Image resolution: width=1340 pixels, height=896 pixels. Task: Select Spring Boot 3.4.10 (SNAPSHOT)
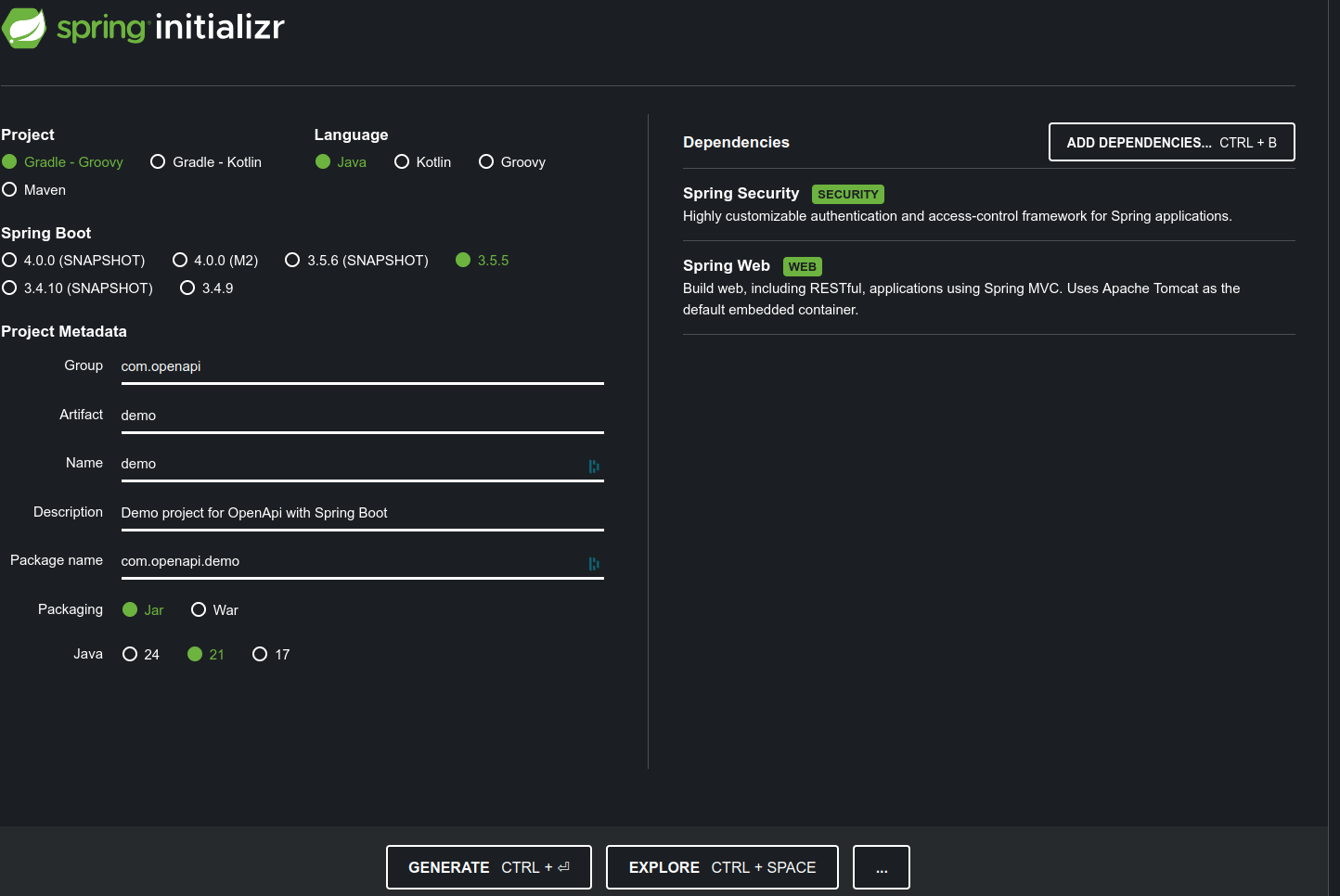(x=78, y=288)
